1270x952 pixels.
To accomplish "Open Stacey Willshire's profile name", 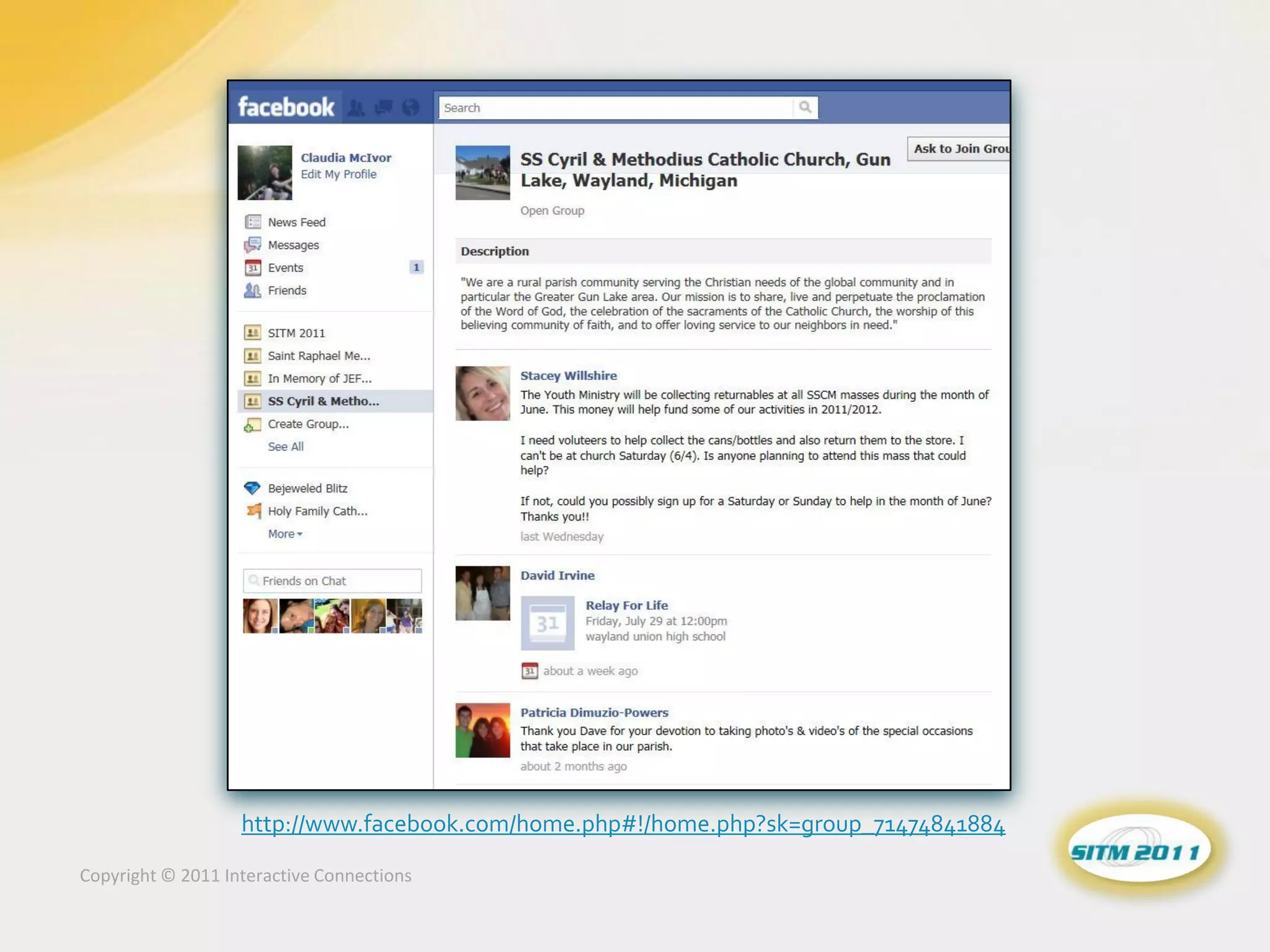I will click(x=569, y=376).
